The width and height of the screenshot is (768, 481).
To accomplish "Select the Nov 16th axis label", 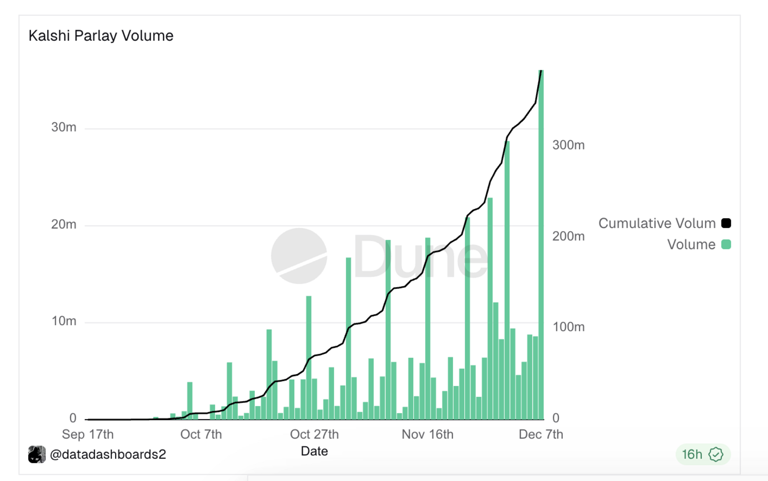I will [x=428, y=434].
